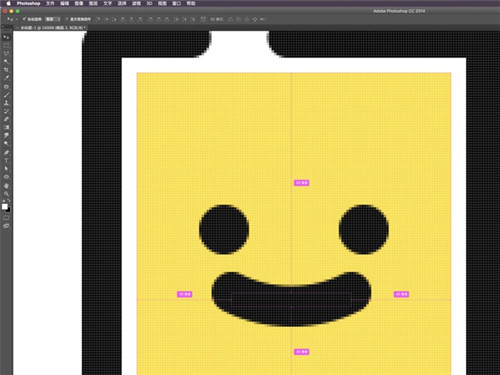The width and height of the screenshot is (500, 375).
Task: Open the 窗口 menu
Action: click(x=176, y=3)
